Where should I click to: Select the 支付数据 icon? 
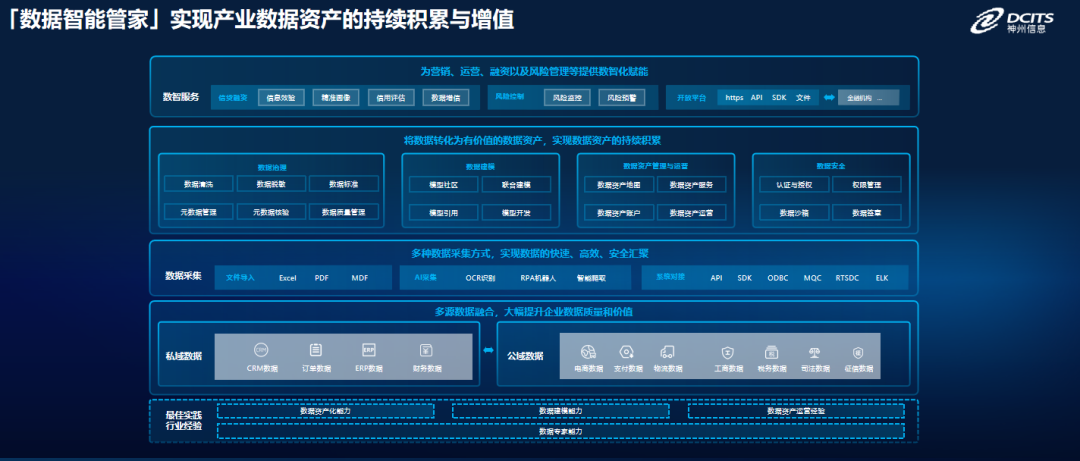(626, 351)
